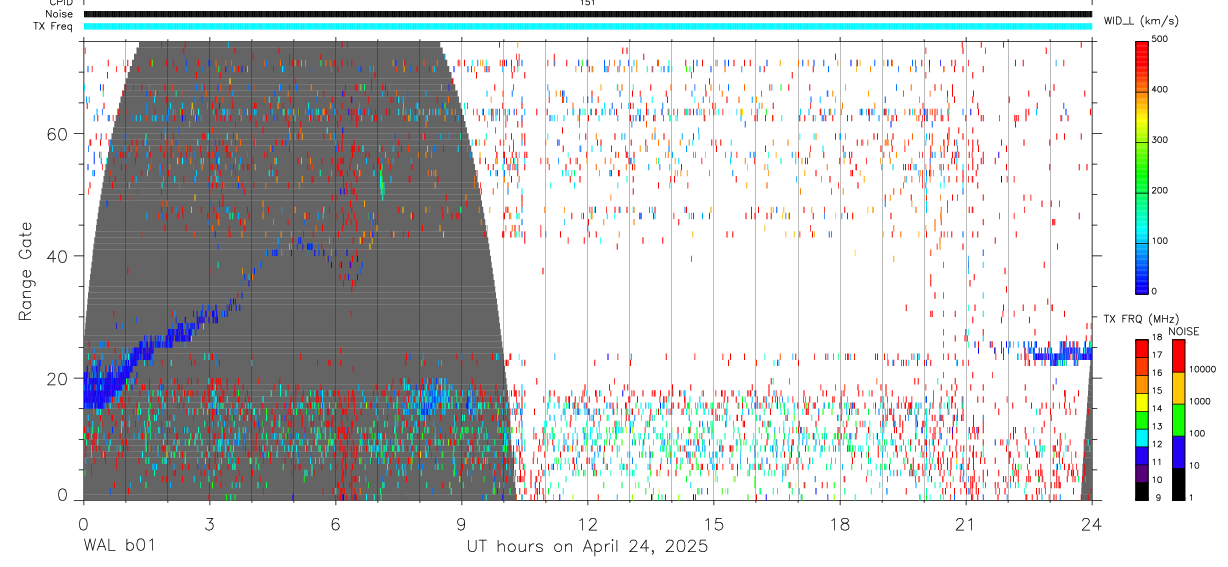Click the 3 tick label on the UT hours axis
Screen dimensions: 1228x567
(x=209, y=523)
